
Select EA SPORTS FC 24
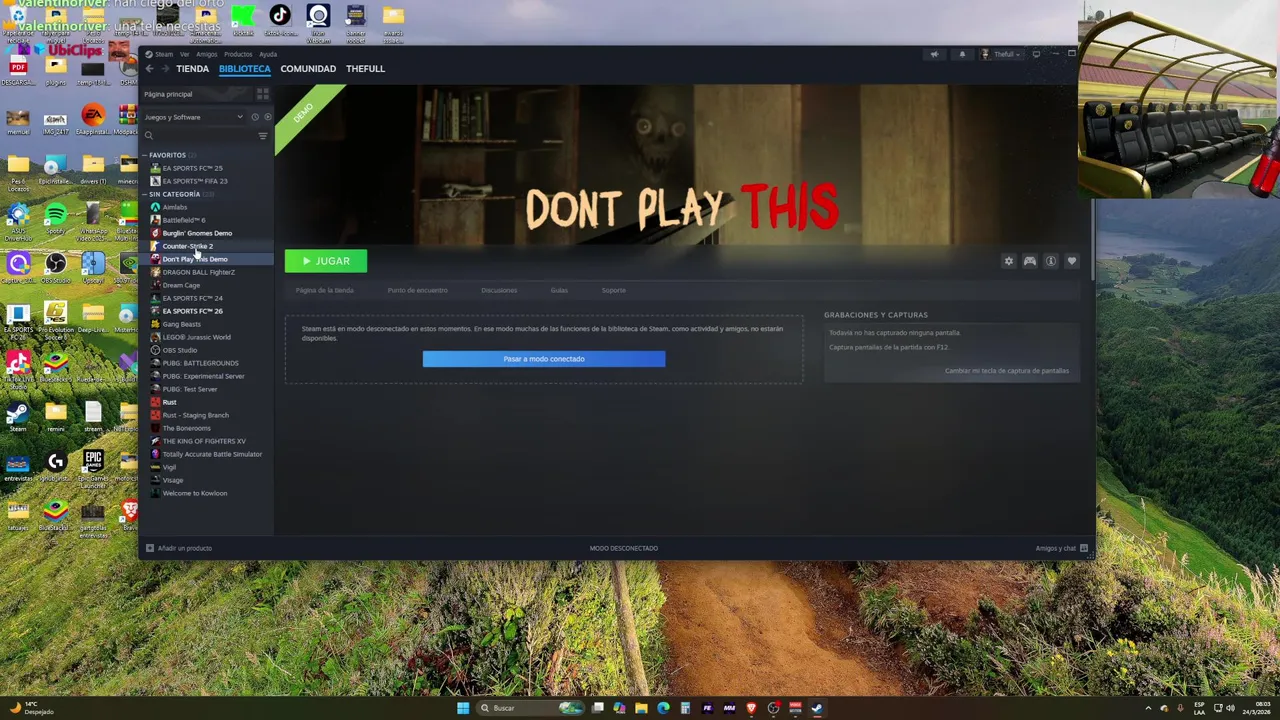click(192, 298)
